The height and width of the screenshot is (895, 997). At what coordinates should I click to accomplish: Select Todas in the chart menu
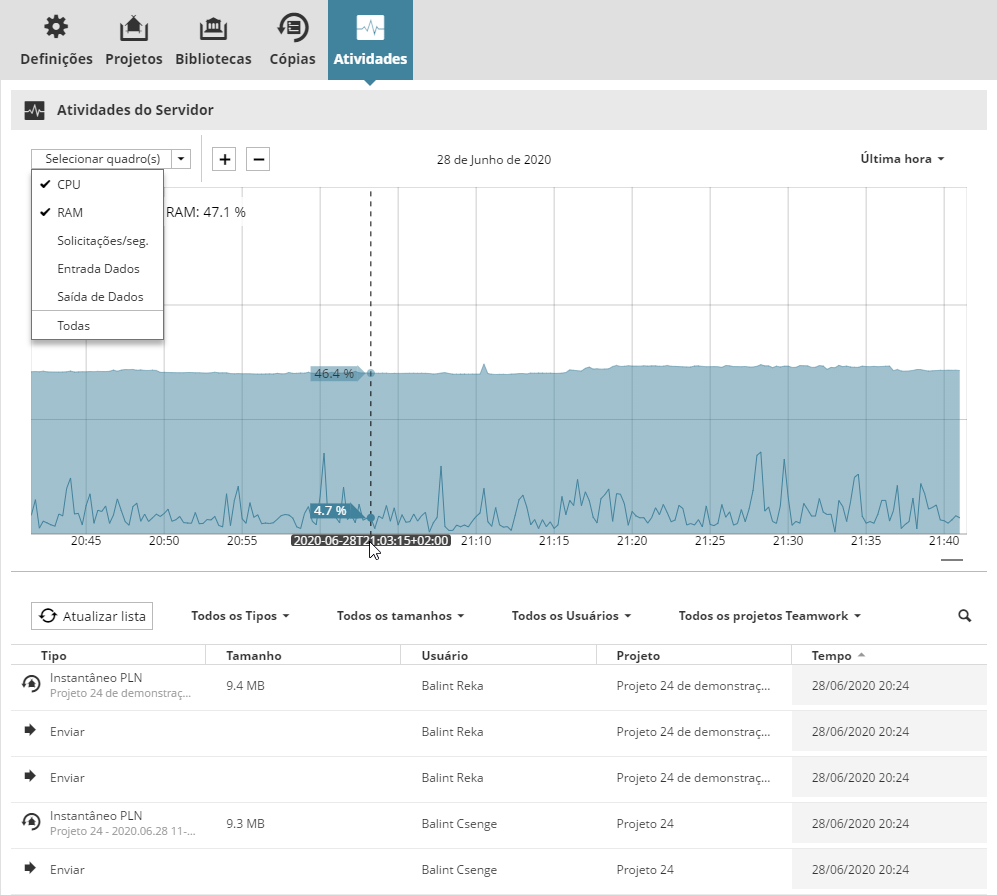(74, 326)
